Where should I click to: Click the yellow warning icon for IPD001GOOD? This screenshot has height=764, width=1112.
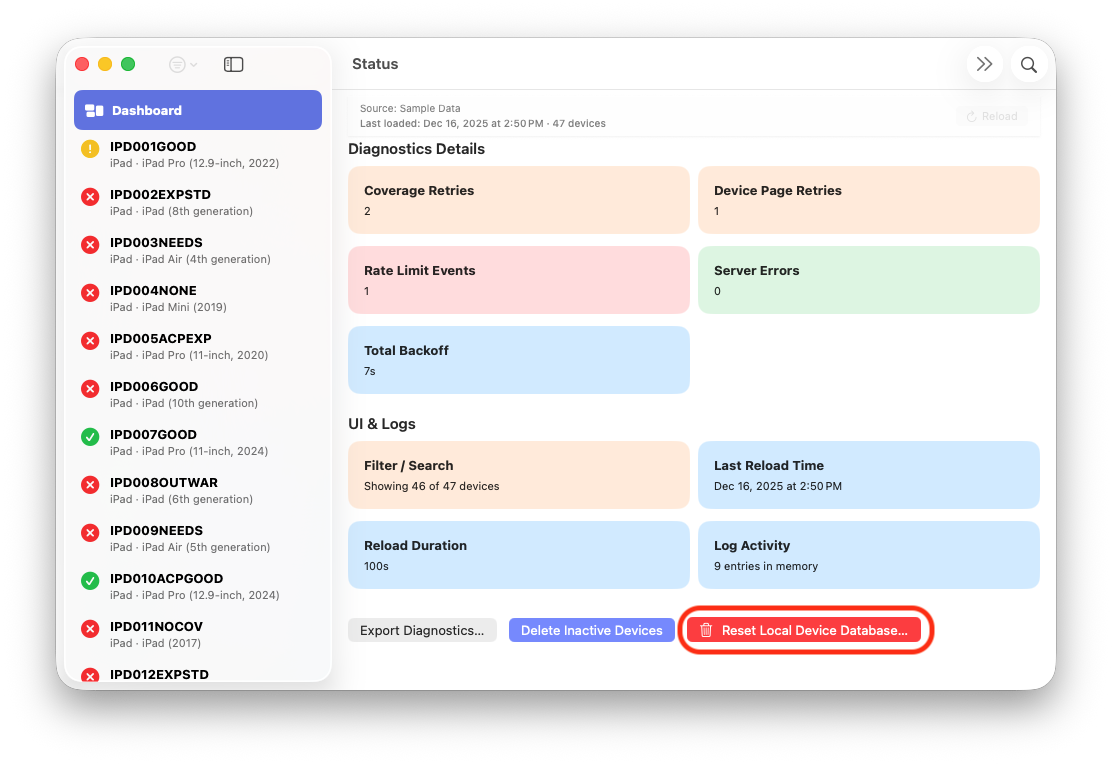[x=90, y=149]
